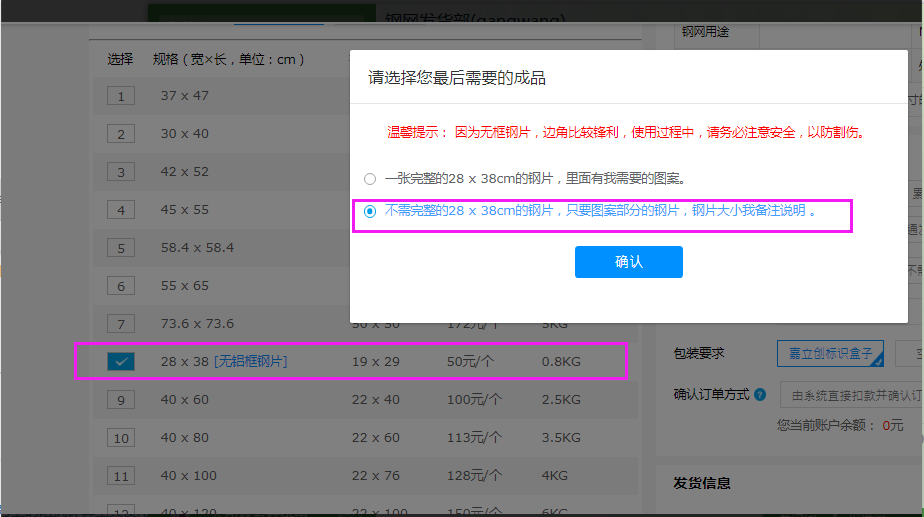Open the 由系统直接扣款 order confirmation dropdown
This screenshot has height=517, width=924.
(x=850, y=395)
